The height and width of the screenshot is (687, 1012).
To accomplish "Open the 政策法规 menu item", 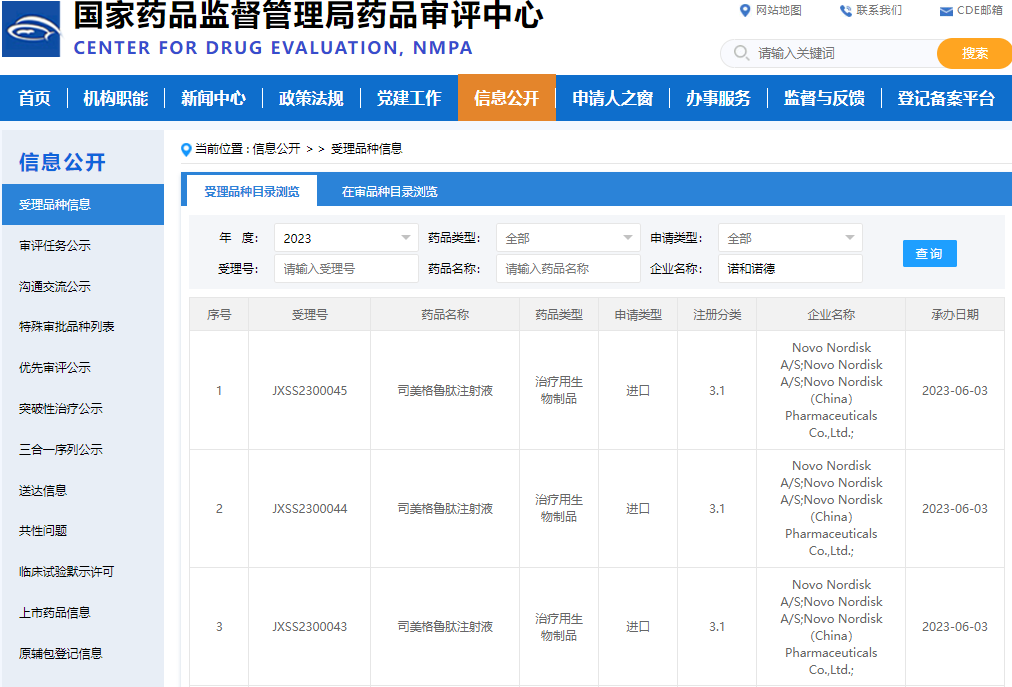I will coord(311,98).
